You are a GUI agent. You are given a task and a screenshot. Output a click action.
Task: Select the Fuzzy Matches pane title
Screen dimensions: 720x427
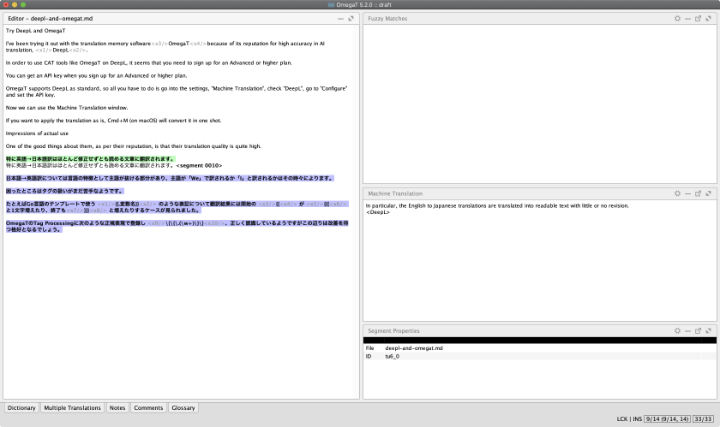[388, 19]
